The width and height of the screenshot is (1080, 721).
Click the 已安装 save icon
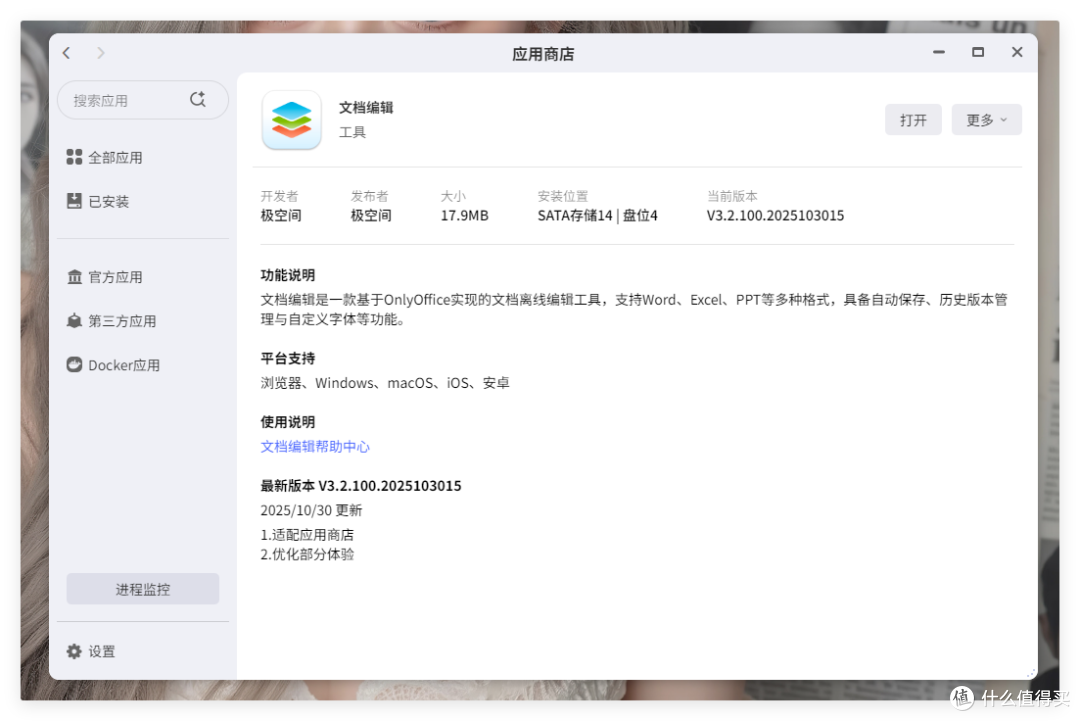coord(74,201)
